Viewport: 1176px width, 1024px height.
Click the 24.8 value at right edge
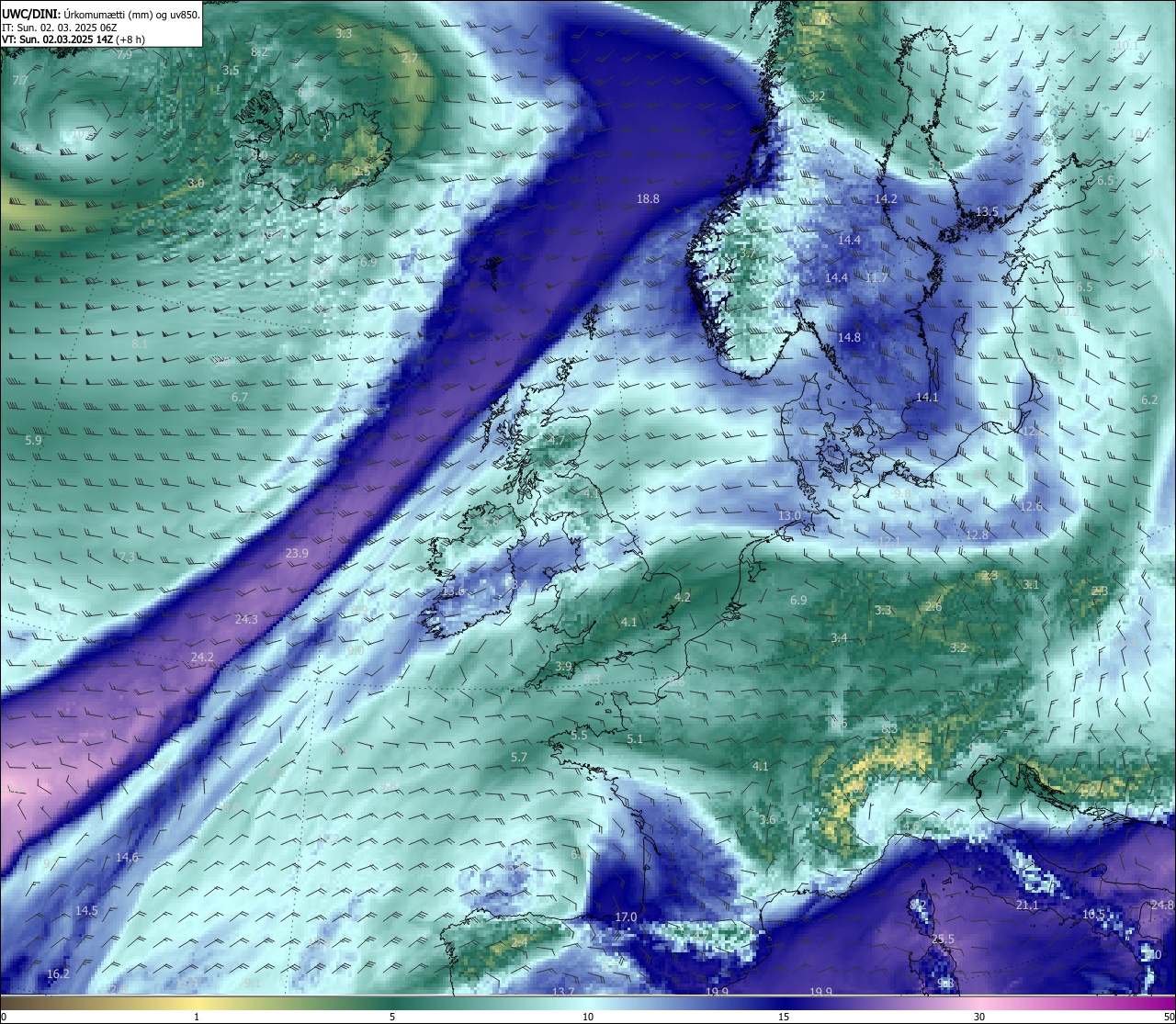(1162, 905)
